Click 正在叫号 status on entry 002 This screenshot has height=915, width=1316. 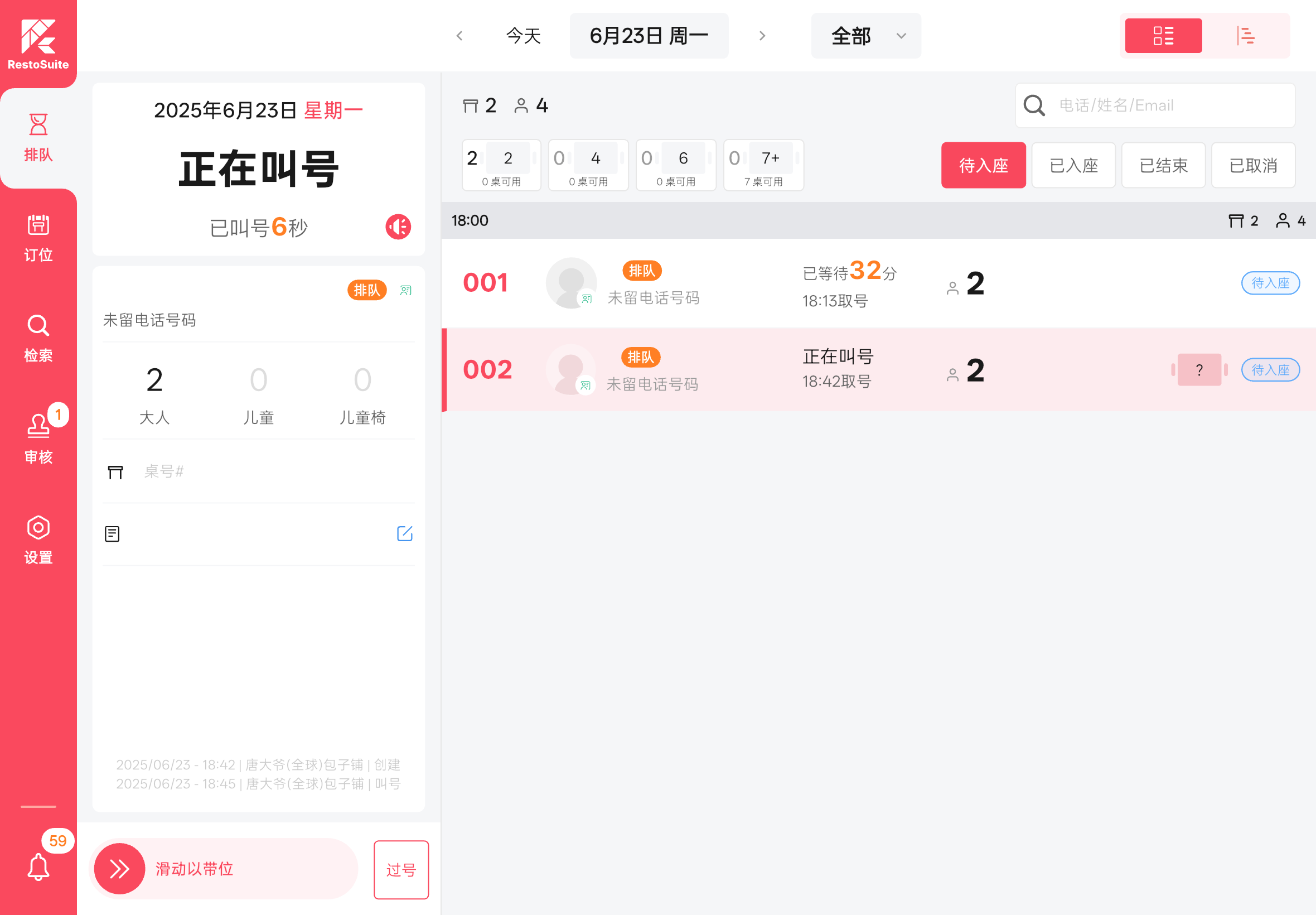(838, 356)
